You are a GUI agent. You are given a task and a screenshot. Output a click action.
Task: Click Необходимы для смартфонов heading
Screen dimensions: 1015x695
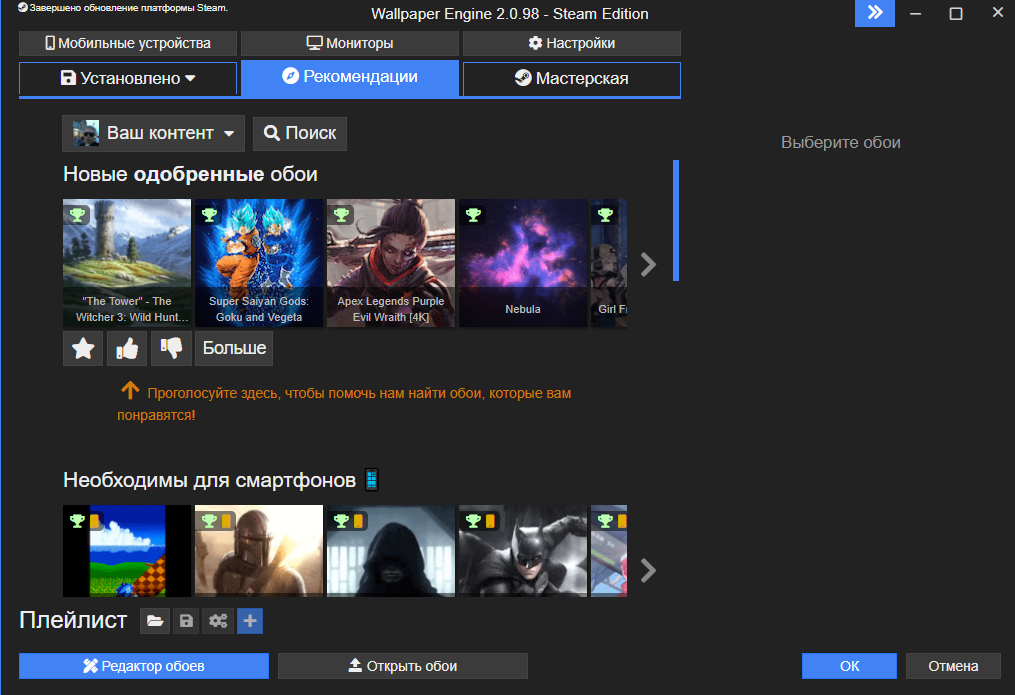point(210,480)
